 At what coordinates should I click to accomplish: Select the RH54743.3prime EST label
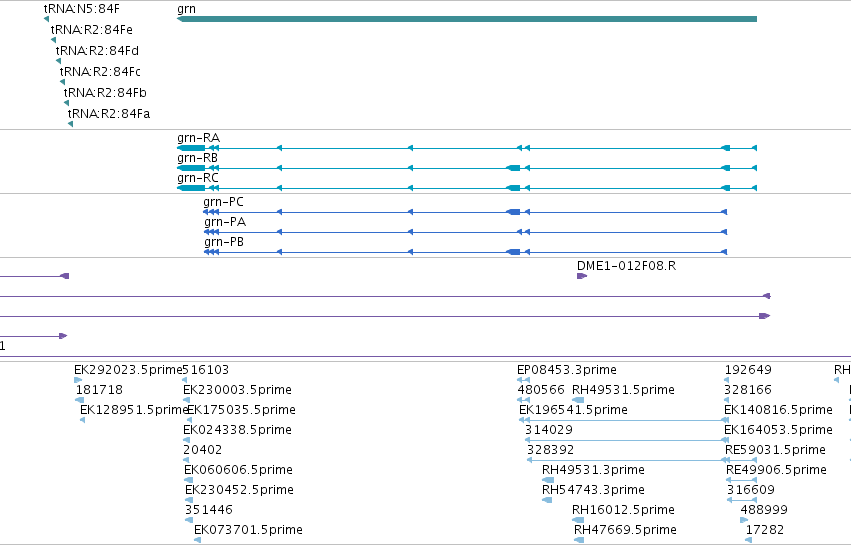tap(593, 490)
